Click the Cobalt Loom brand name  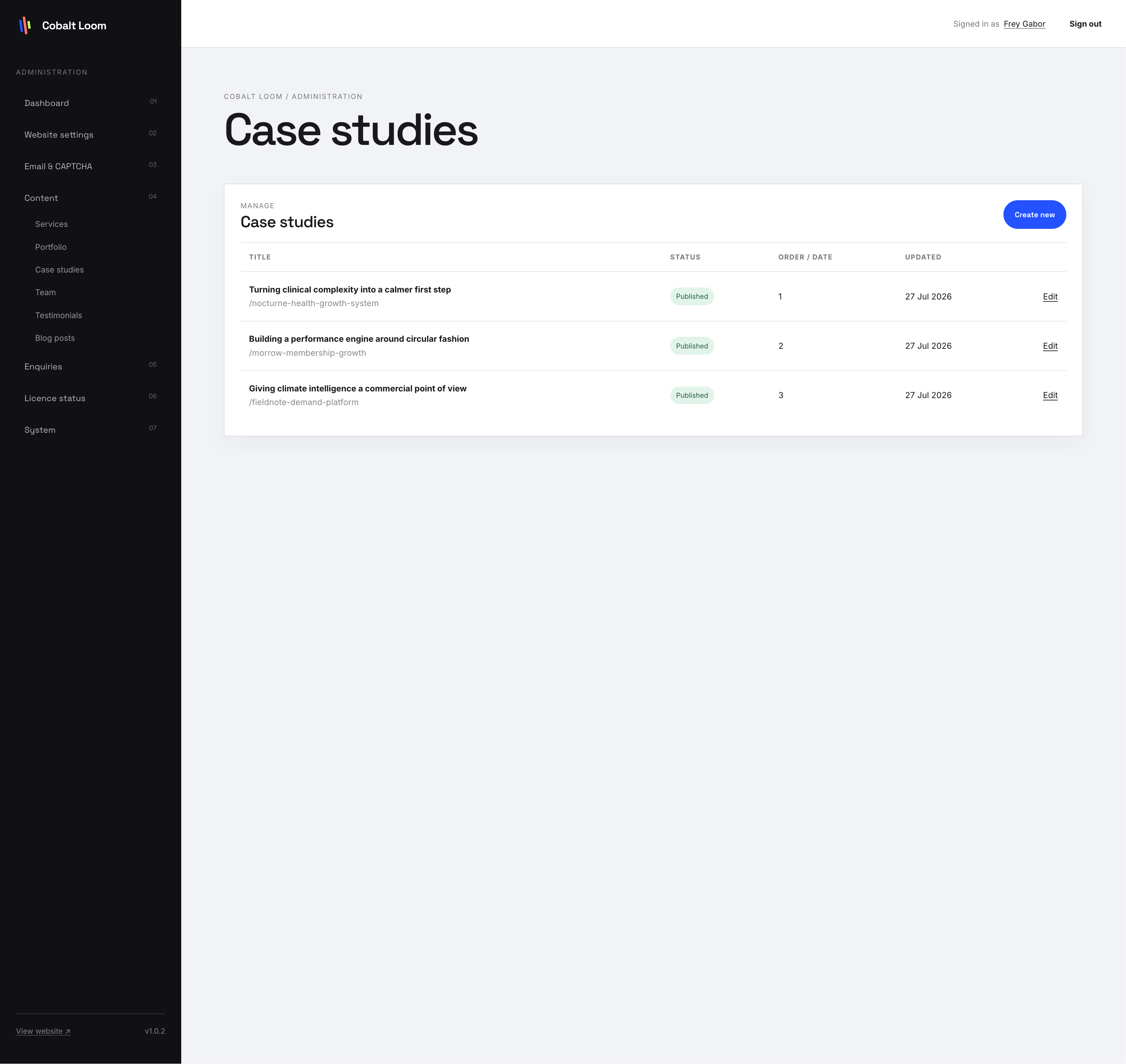(74, 26)
